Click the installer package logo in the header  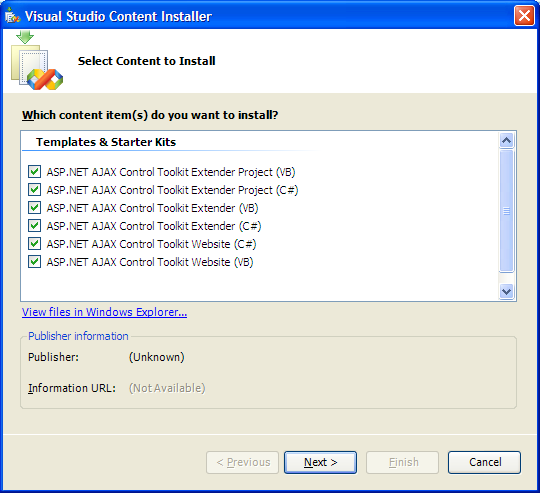(x=37, y=61)
